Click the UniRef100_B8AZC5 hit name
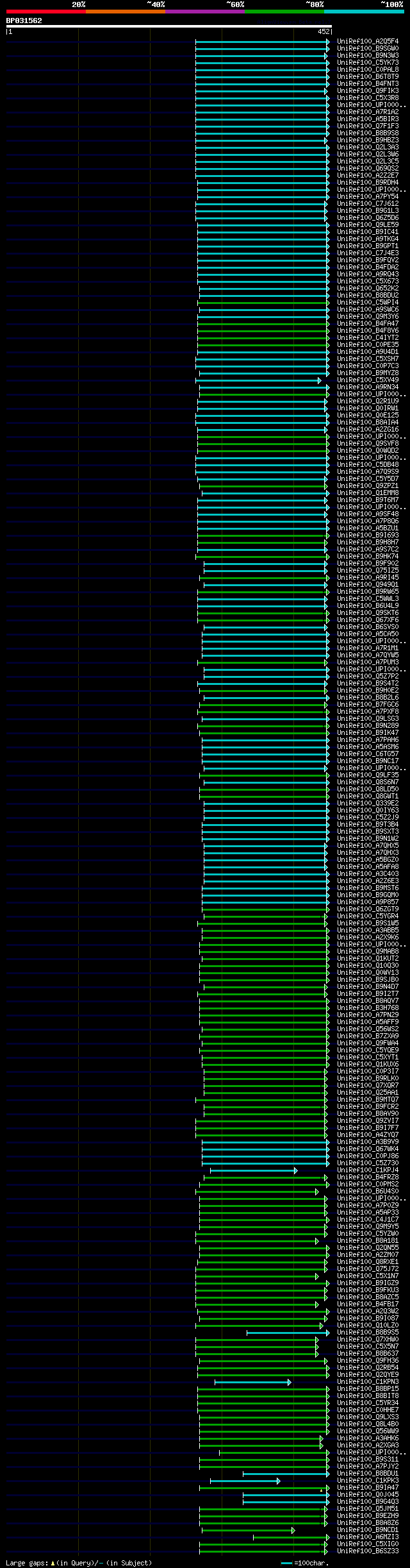 point(368,1297)
